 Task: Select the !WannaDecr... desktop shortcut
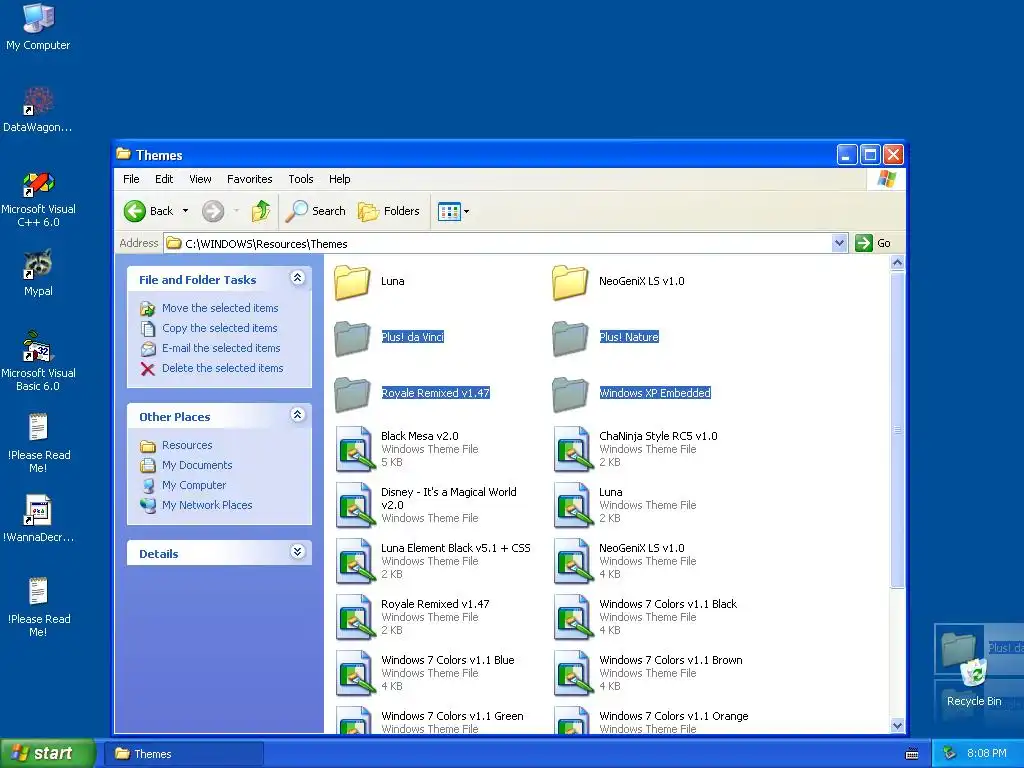[x=38, y=519]
